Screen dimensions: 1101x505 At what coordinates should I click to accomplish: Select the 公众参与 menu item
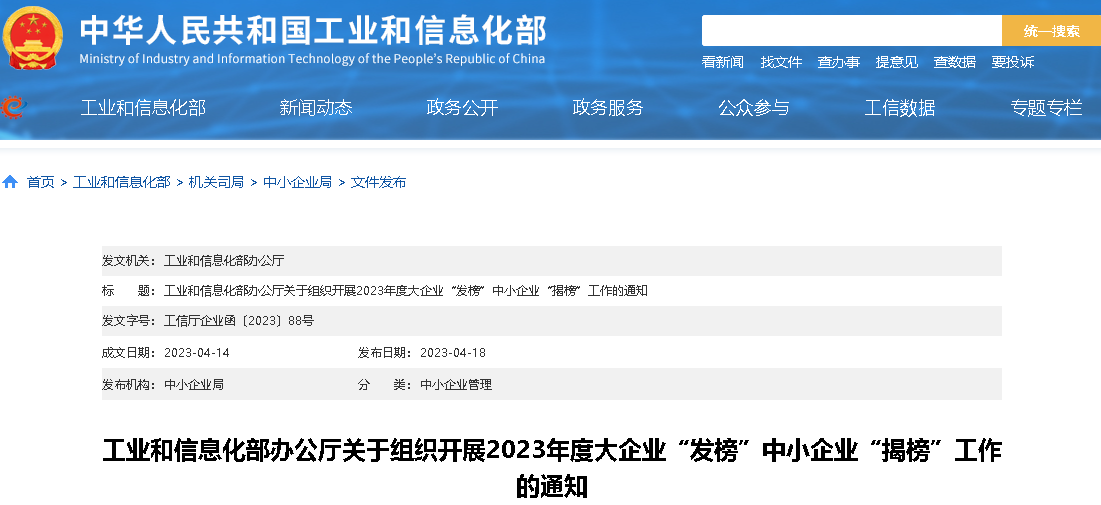(754, 108)
